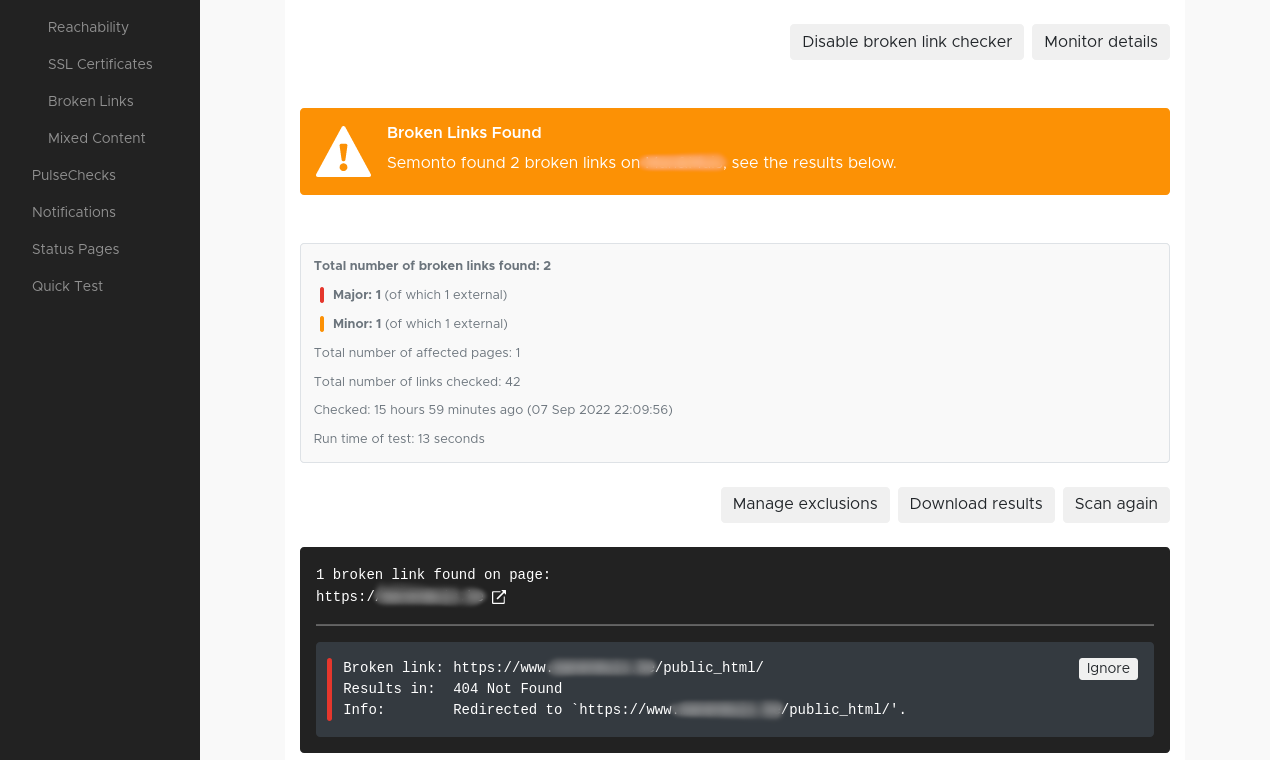
Task: Launch Quick Test from the sidebar
Action: pyautogui.click(x=67, y=286)
